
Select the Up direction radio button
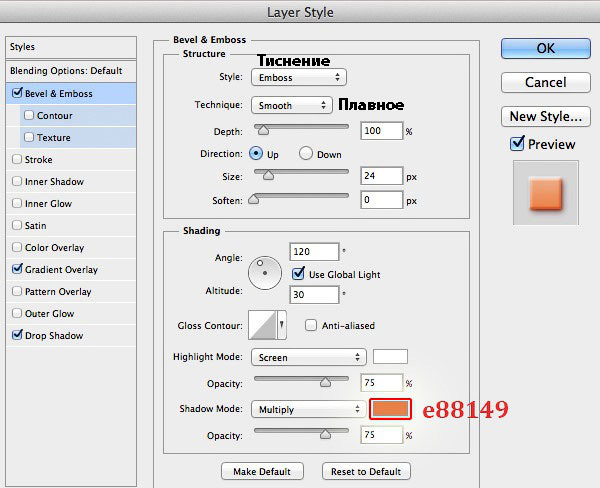(x=256, y=153)
